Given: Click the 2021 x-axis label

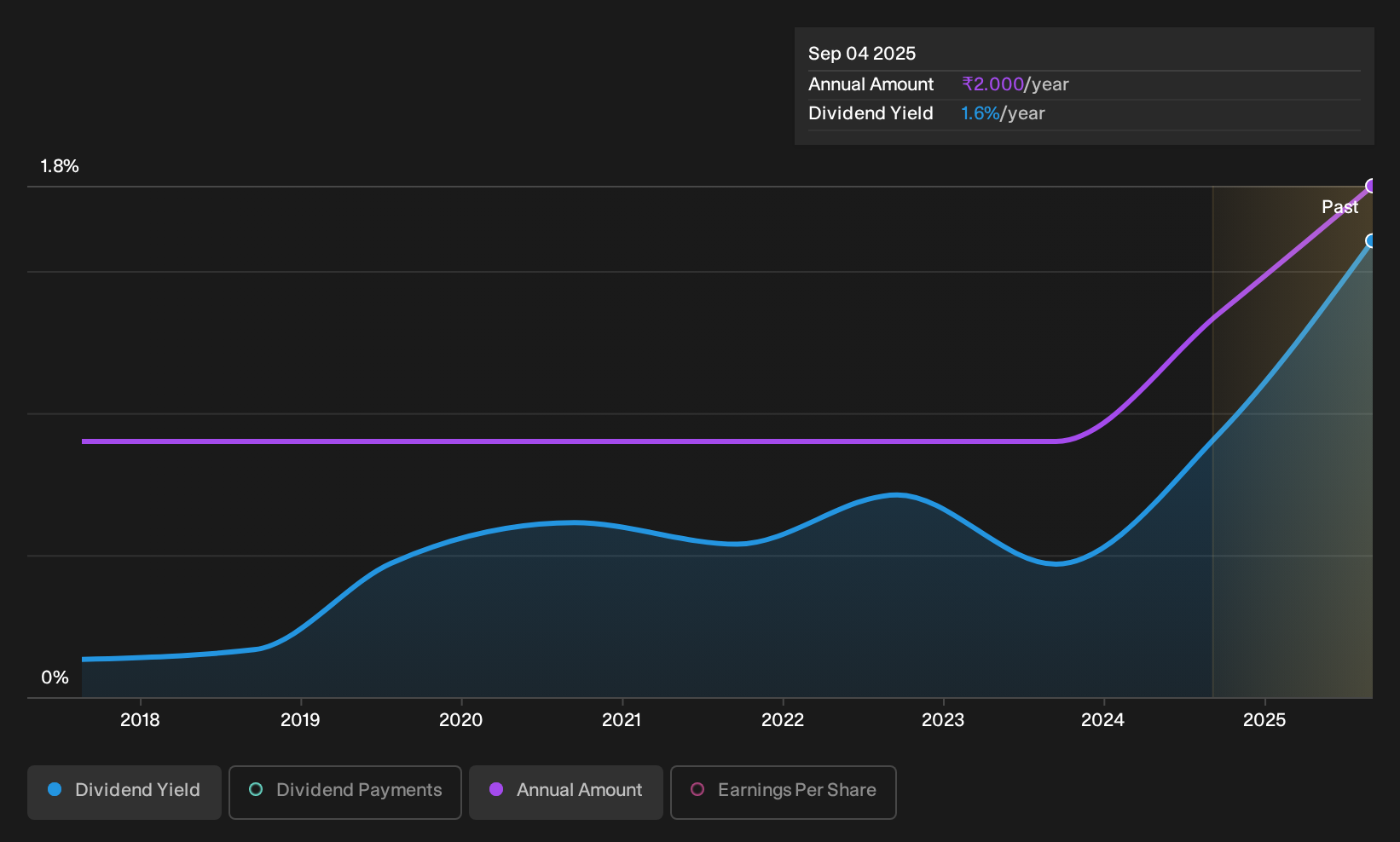Looking at the screenshot, I should pos(622,720).
